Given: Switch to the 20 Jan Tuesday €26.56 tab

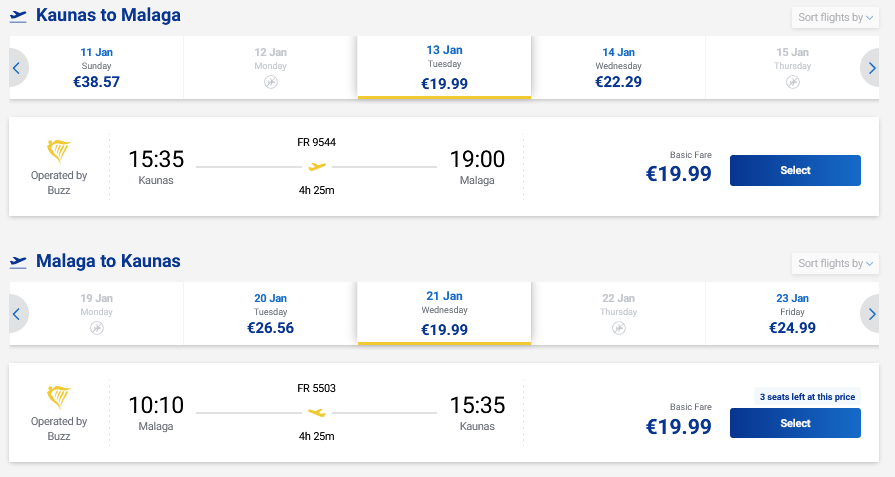Looking at the screenshot, I should coord(270,314).
